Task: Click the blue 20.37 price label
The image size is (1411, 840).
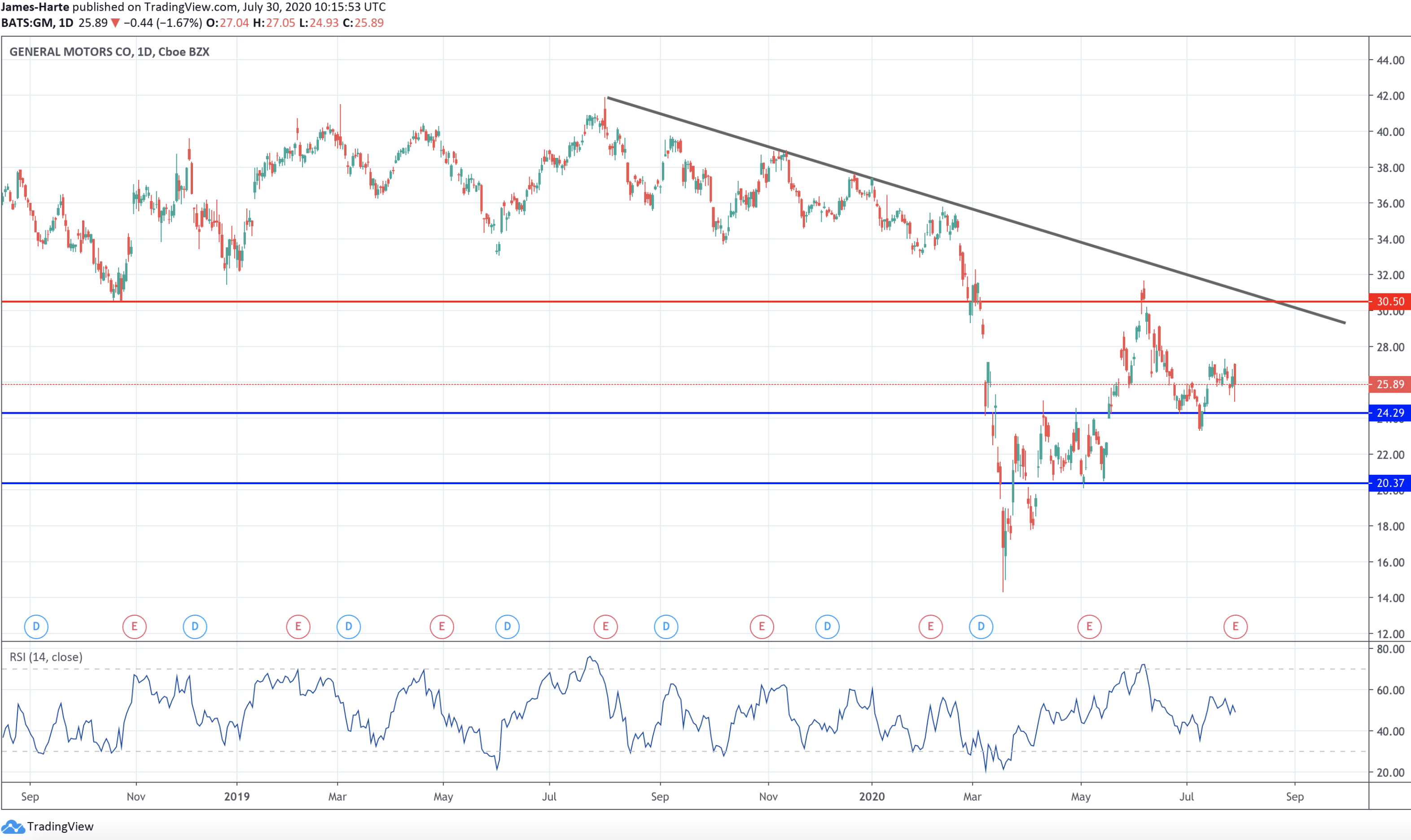Action: [x=1389, y=483]
